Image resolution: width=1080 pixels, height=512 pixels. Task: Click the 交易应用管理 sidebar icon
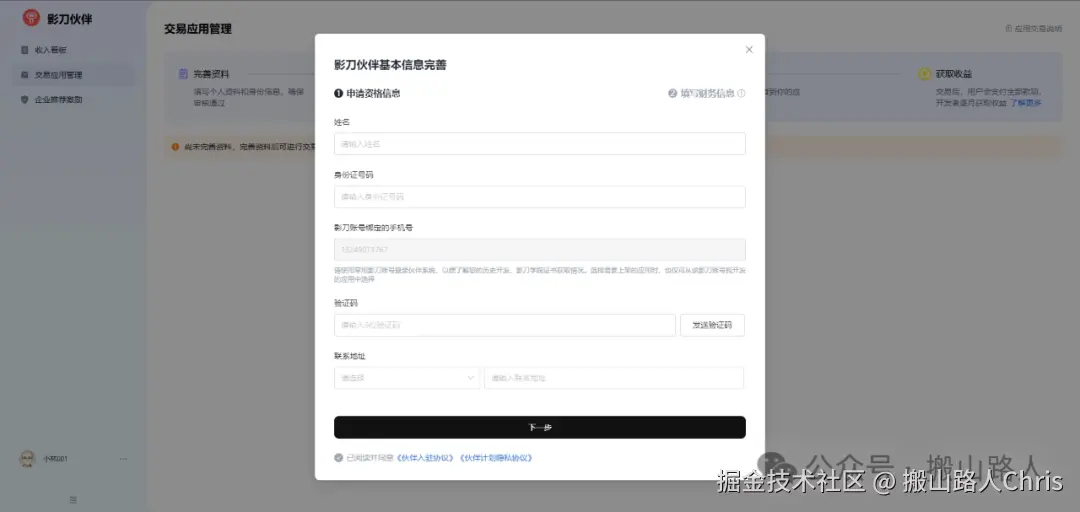(25, 74)
